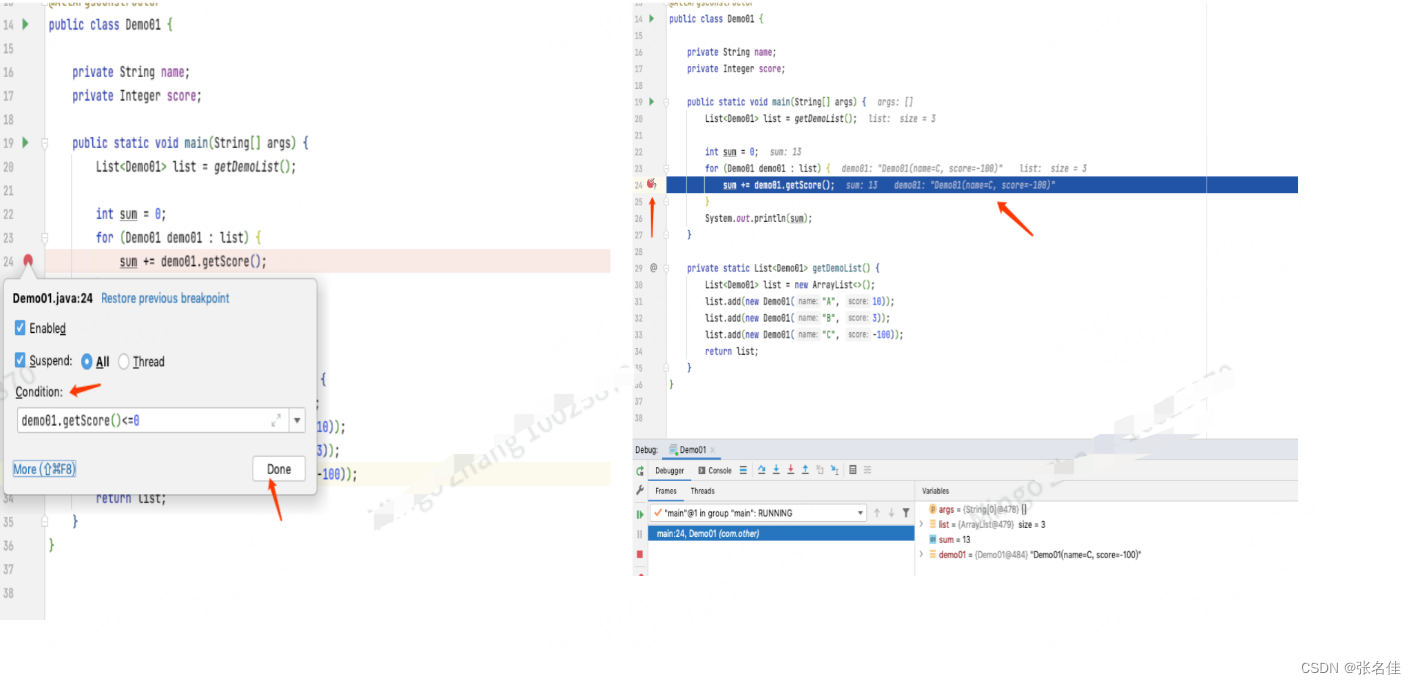This screenshot has width=1416, height=684.
Task: Toggle the Suspend checkbox
Action: click(21, 361)
